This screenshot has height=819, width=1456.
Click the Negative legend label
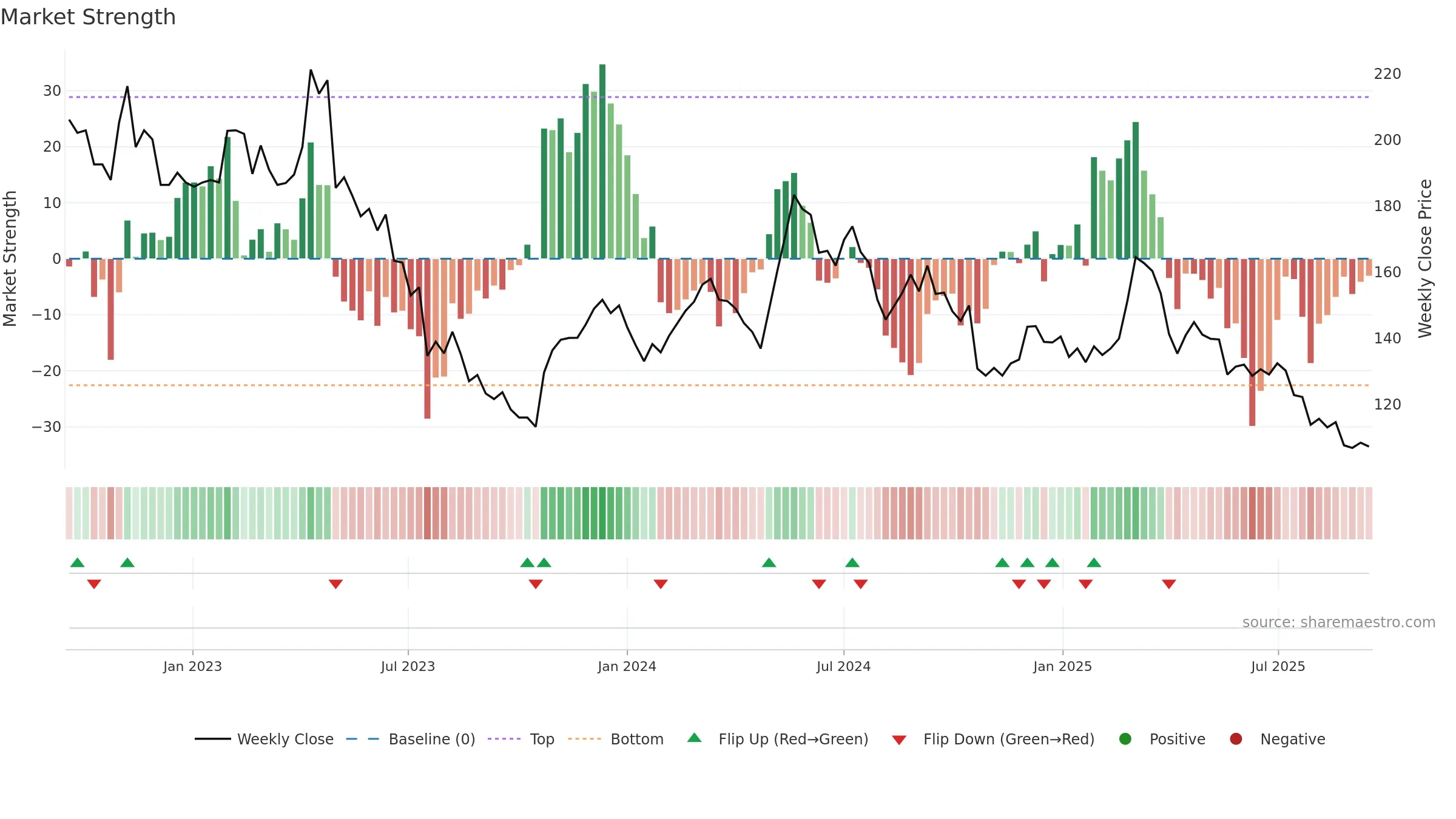click(x=1293, y=739)
